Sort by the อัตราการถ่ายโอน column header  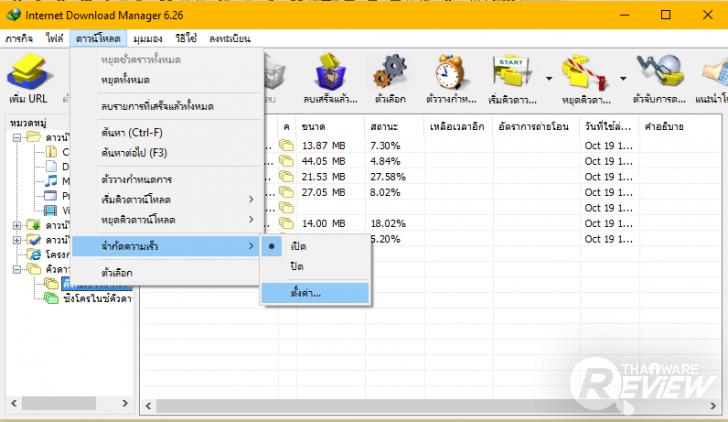click(536, 127)
